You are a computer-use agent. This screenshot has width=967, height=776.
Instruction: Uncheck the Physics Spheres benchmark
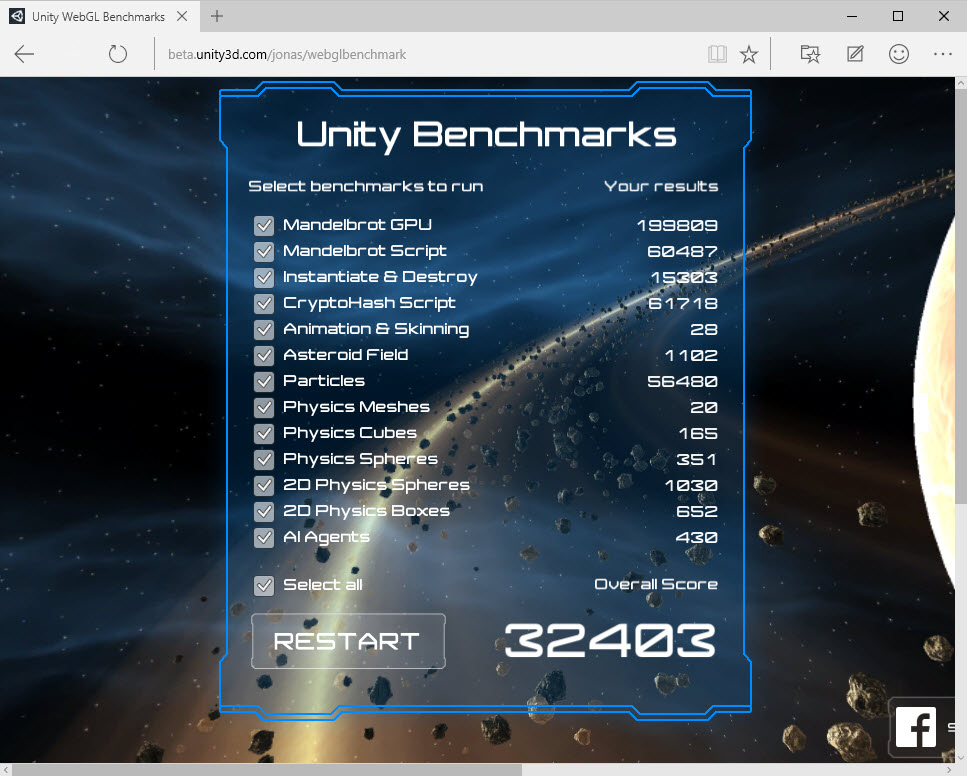tap(264, 460)
